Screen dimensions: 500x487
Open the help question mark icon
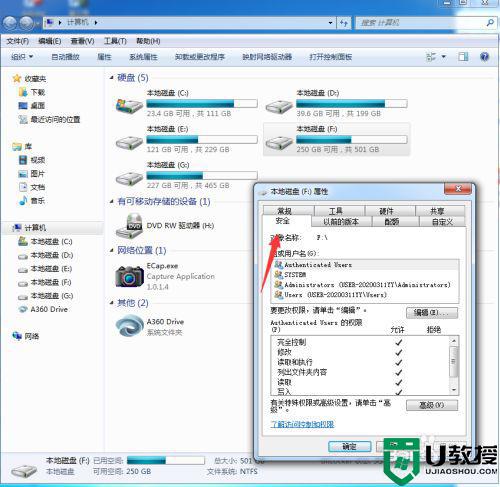[484, 57]
